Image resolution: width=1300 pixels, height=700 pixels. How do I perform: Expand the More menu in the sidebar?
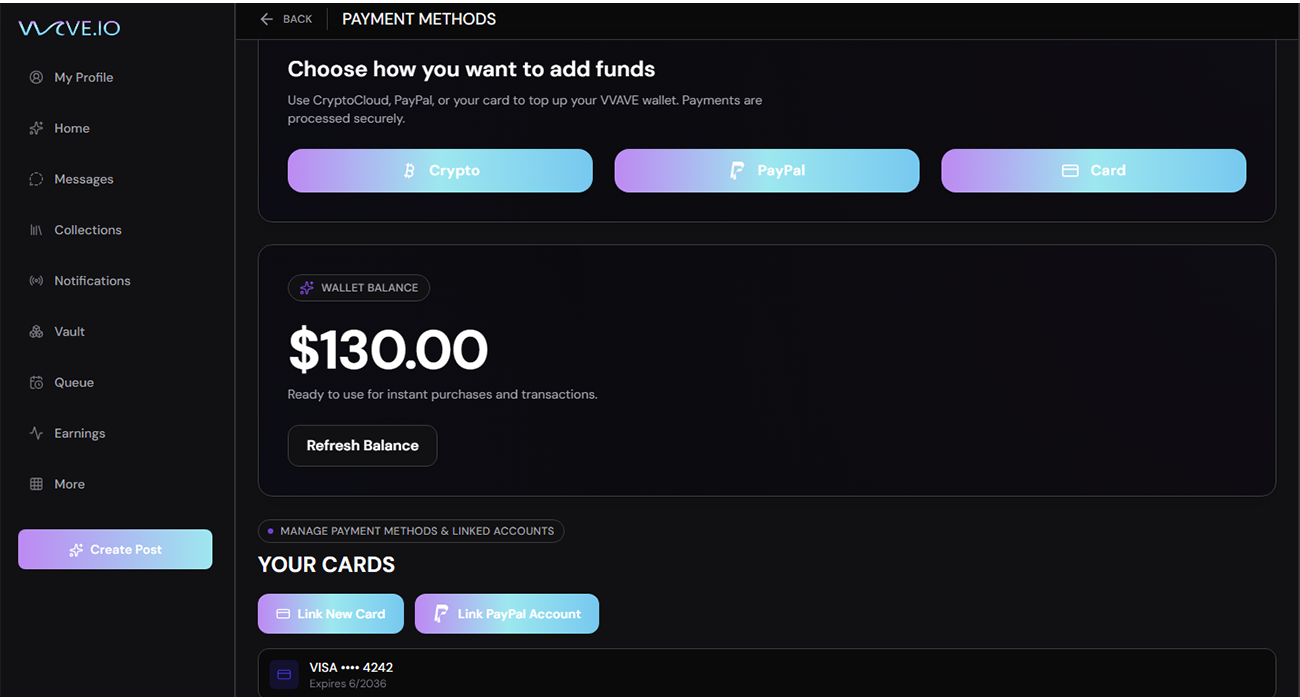coord(70,483)
